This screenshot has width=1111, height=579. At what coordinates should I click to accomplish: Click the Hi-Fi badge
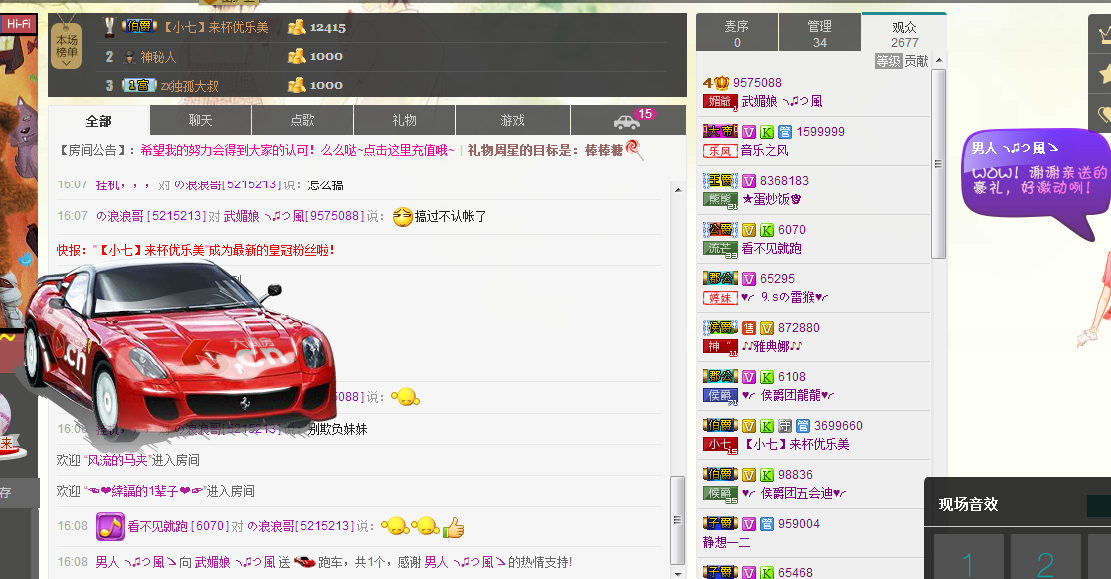pos(19,24)
